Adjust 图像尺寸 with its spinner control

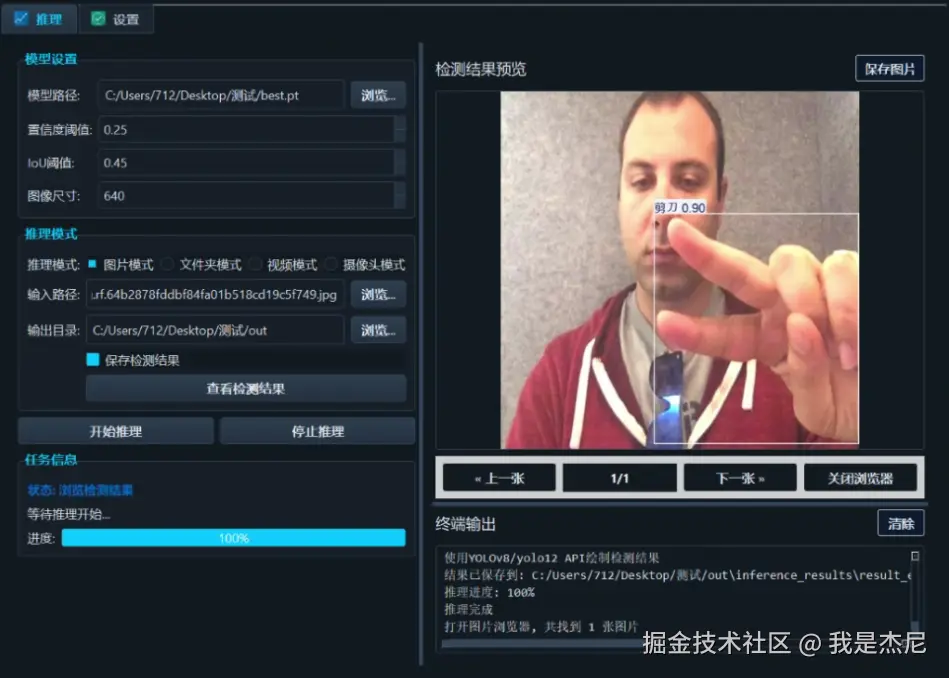401,192
